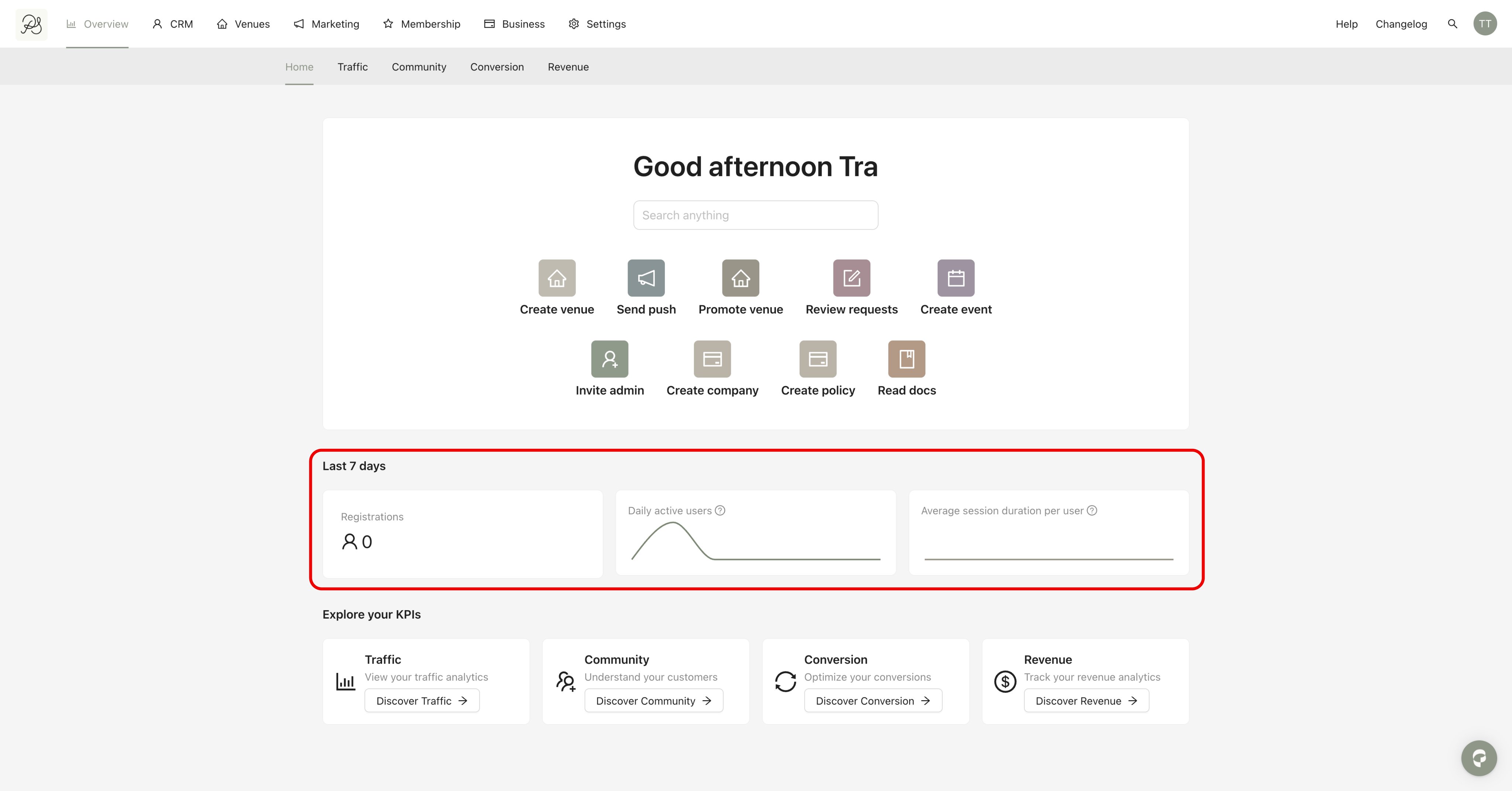
Task: Select the Create policy icon
Action: click(x=818, y=359)
